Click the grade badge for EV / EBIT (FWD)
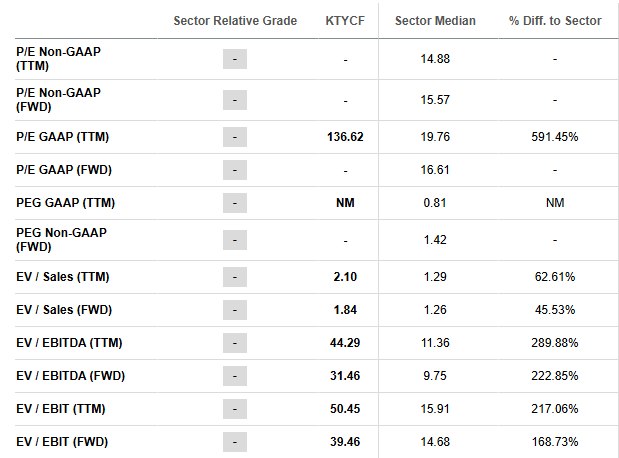Image resolution: width=619 pixels, height=458 pixels. click(235, 442)
